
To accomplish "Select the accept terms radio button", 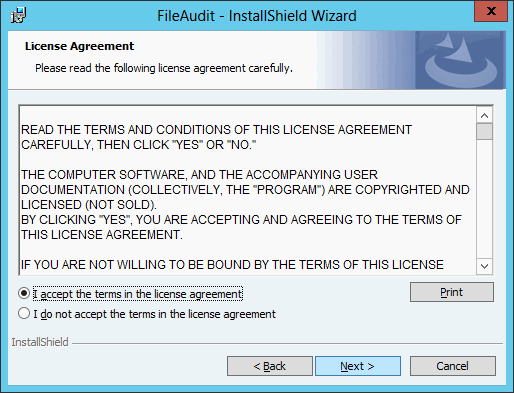I will pos(24,293).
